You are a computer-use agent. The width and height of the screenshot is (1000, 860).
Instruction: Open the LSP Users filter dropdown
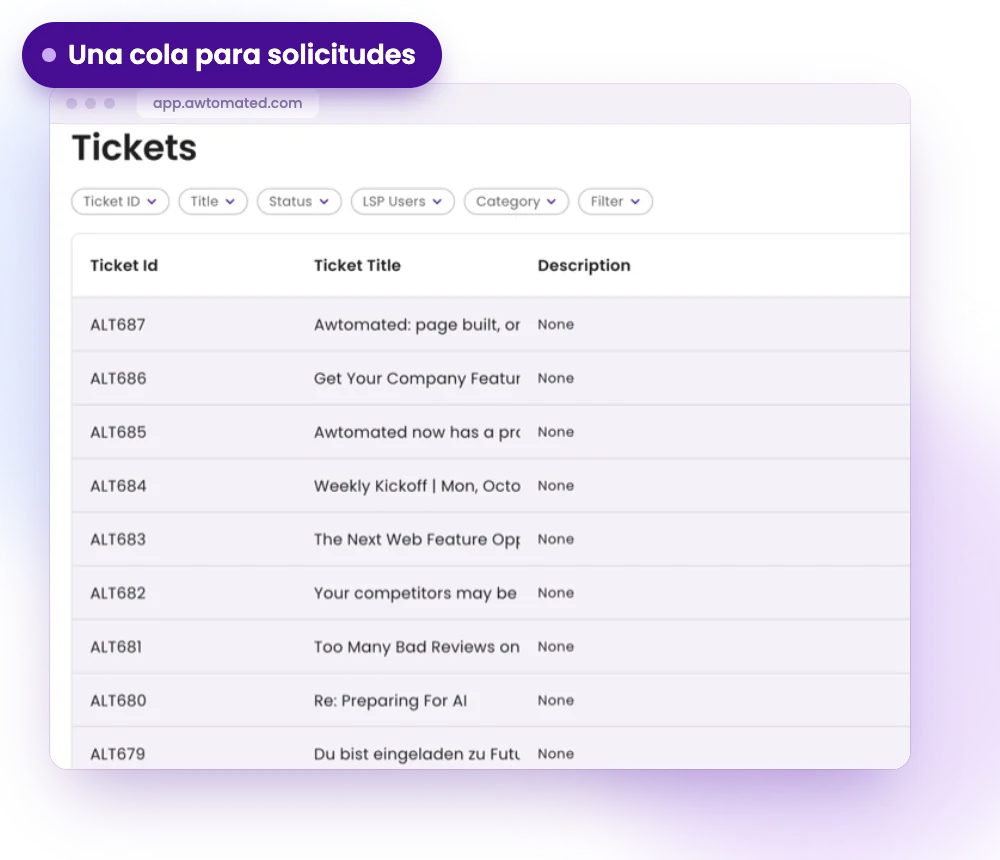coord(402,202)
